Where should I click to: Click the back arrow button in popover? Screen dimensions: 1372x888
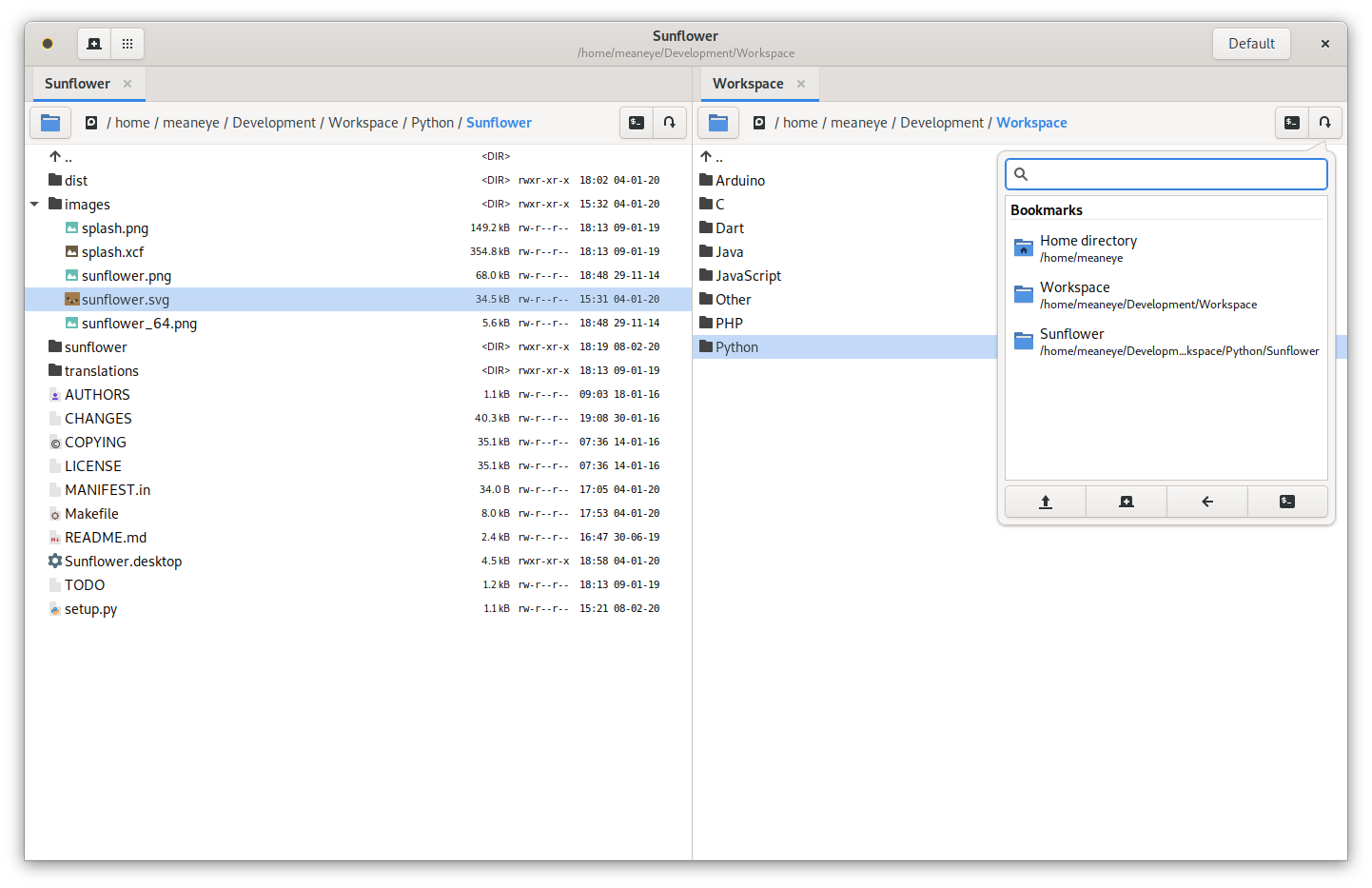[x=1207, y=502]
